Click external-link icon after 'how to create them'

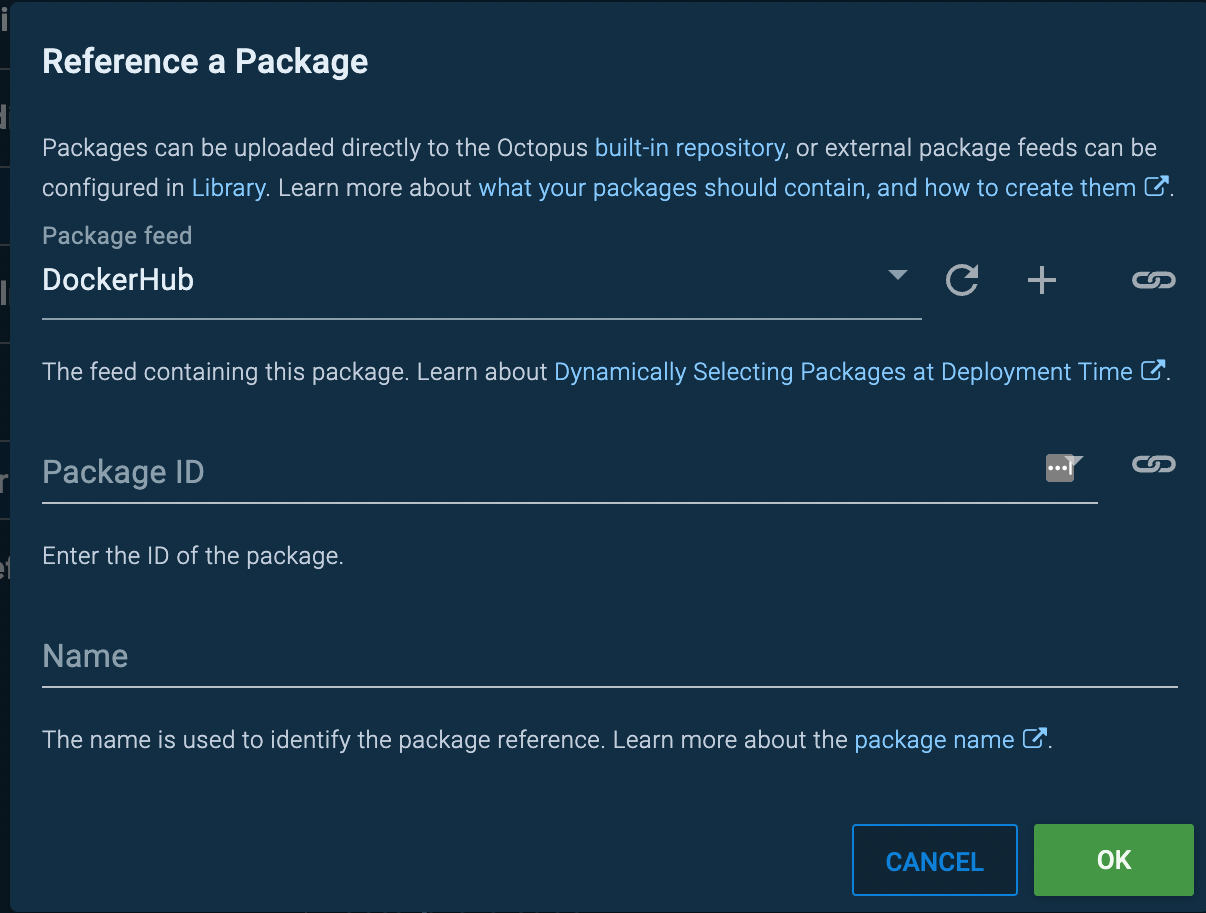point(1156,187)
